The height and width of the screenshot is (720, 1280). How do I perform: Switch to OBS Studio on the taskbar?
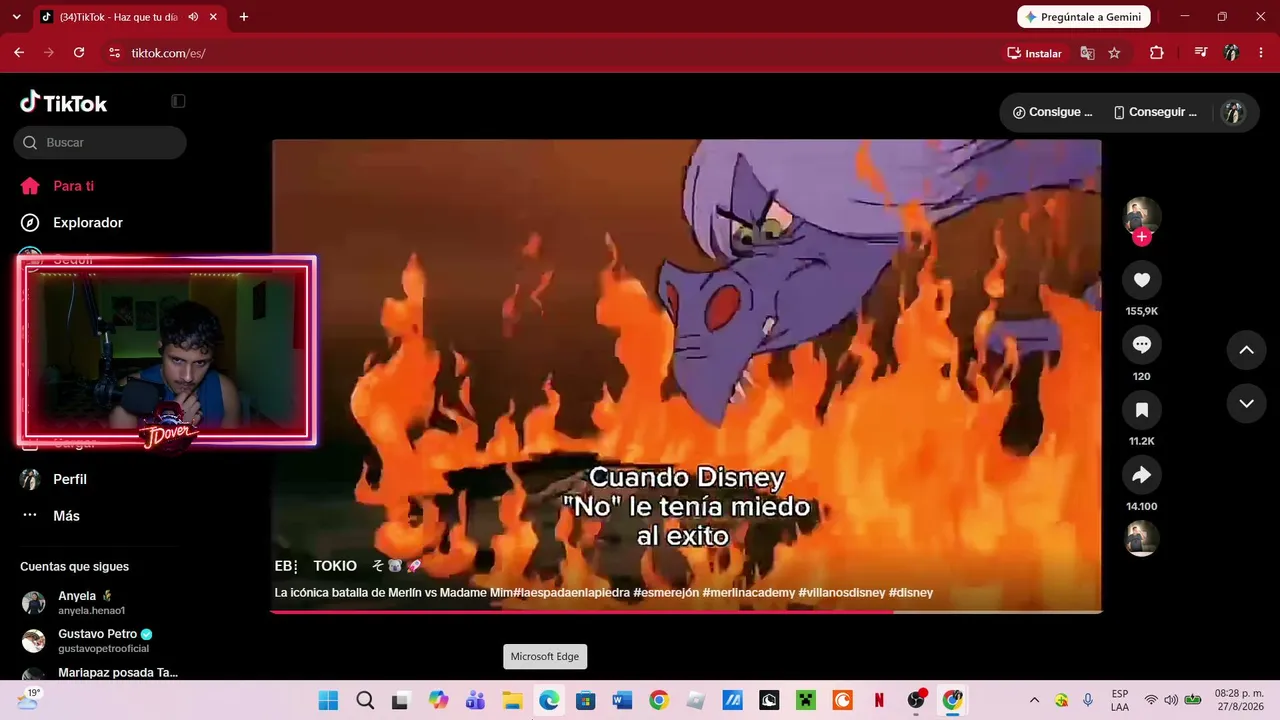click(916, 700)
